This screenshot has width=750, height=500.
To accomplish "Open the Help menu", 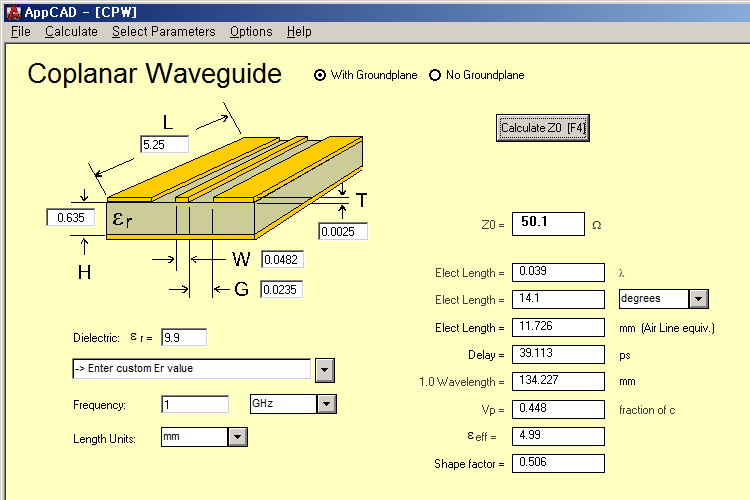I will 299,31.
